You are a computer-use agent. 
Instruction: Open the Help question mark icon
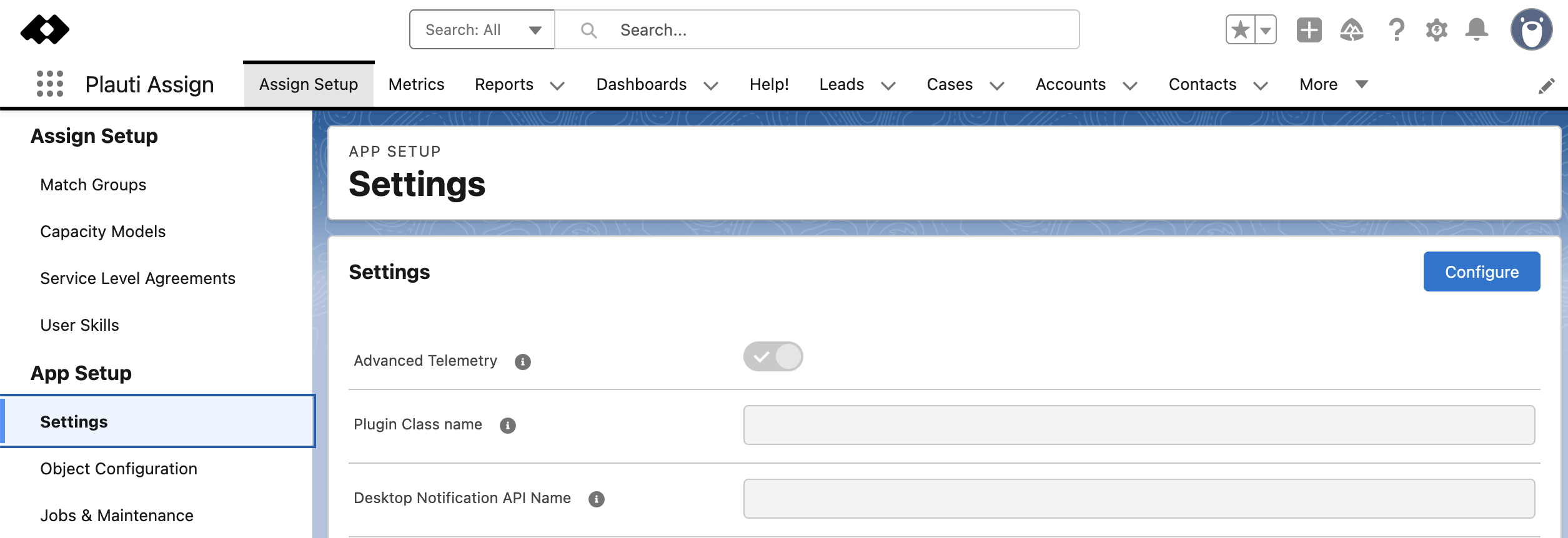[x=1396, y=29]
